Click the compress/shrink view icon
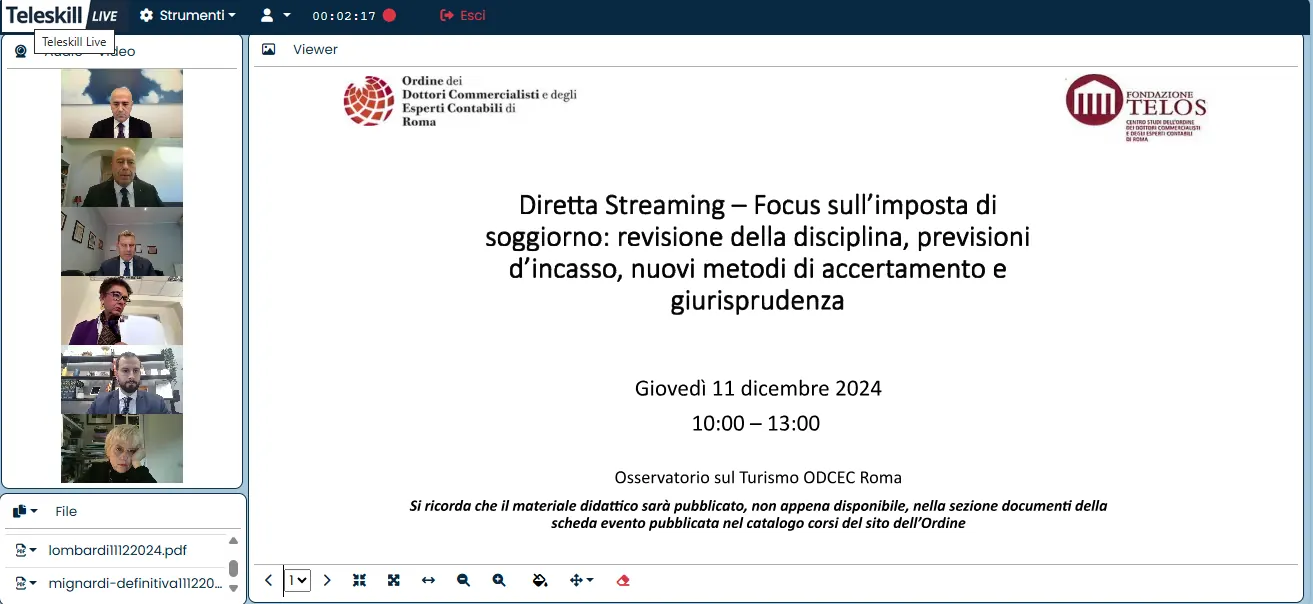The height and width of the screenshot is (604, 1313). 360,580
